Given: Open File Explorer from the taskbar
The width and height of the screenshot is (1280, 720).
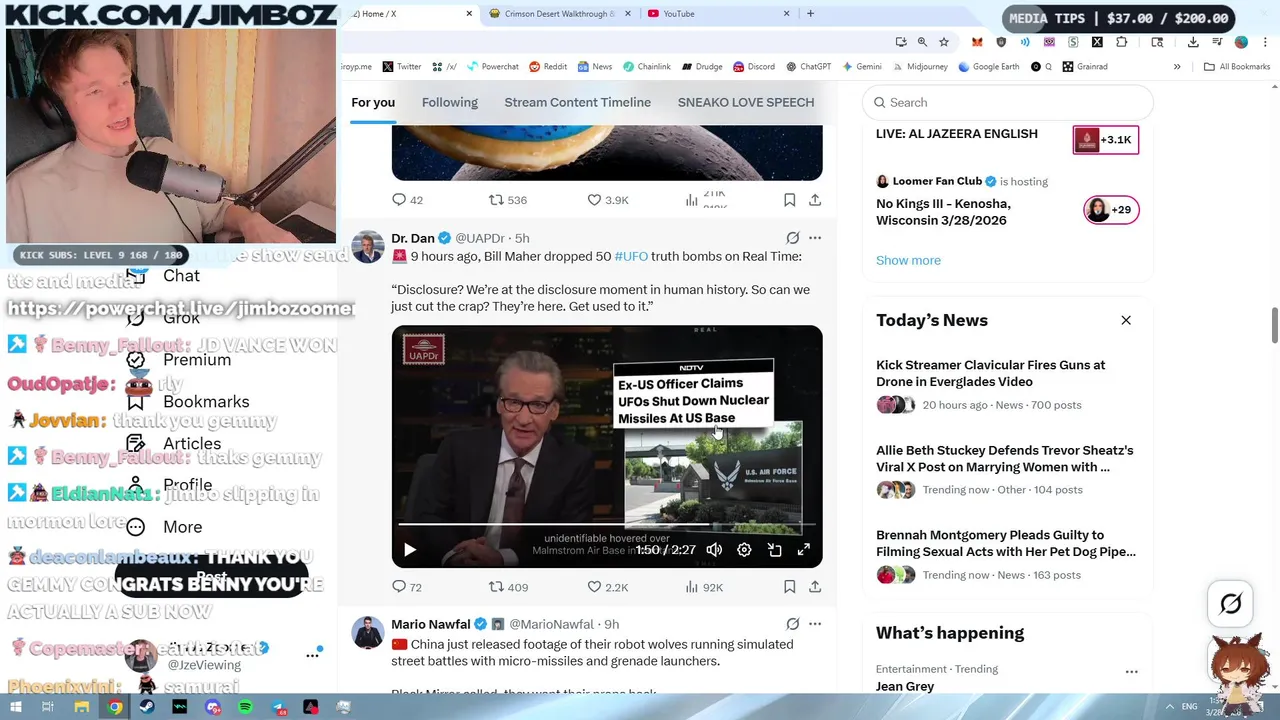Looking at the screenshot, I should tap(82, 707).
